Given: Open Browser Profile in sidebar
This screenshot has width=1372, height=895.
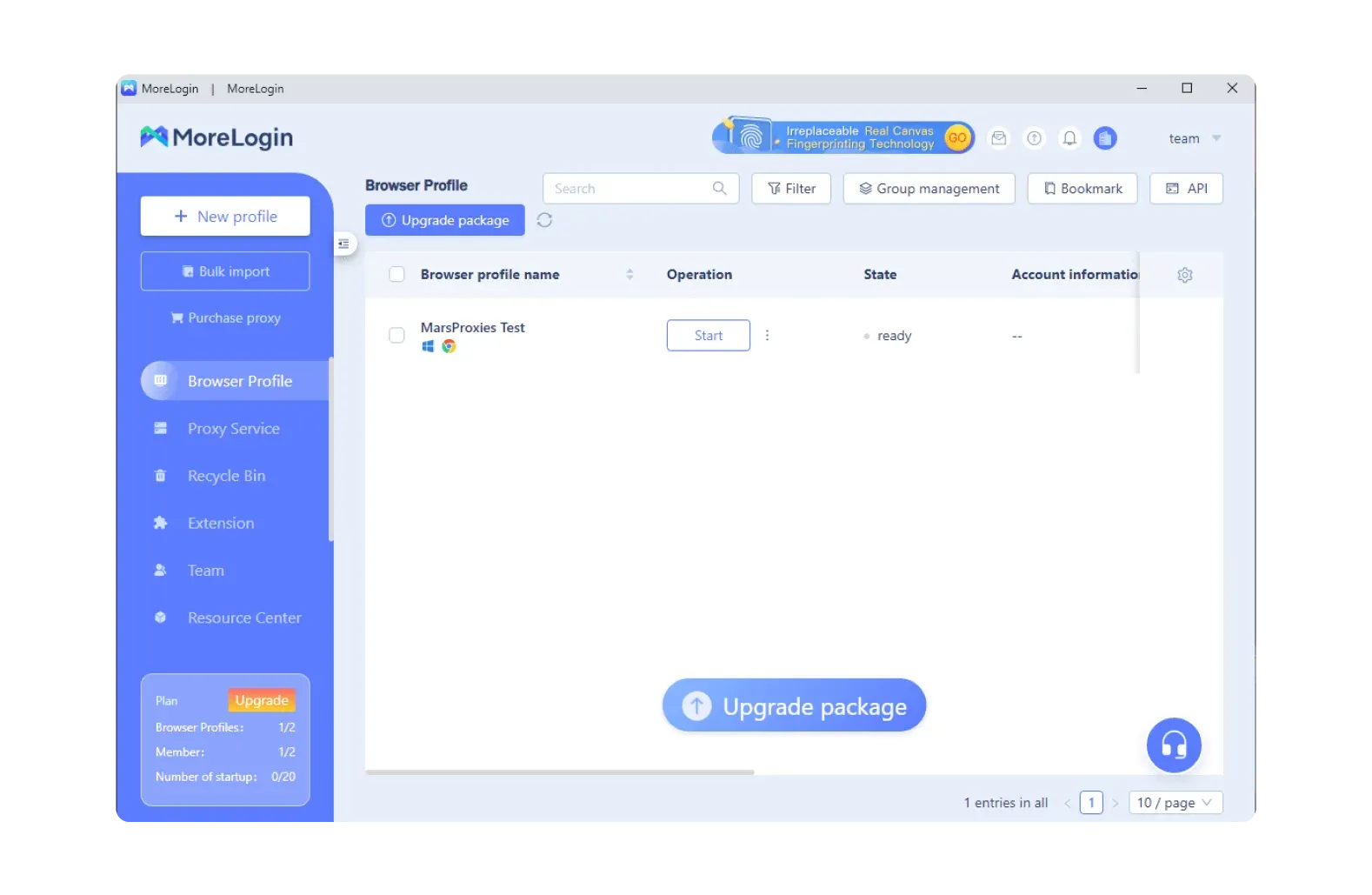Looking at the screenshot, I should pyautogui.click(x=235, y=381).
